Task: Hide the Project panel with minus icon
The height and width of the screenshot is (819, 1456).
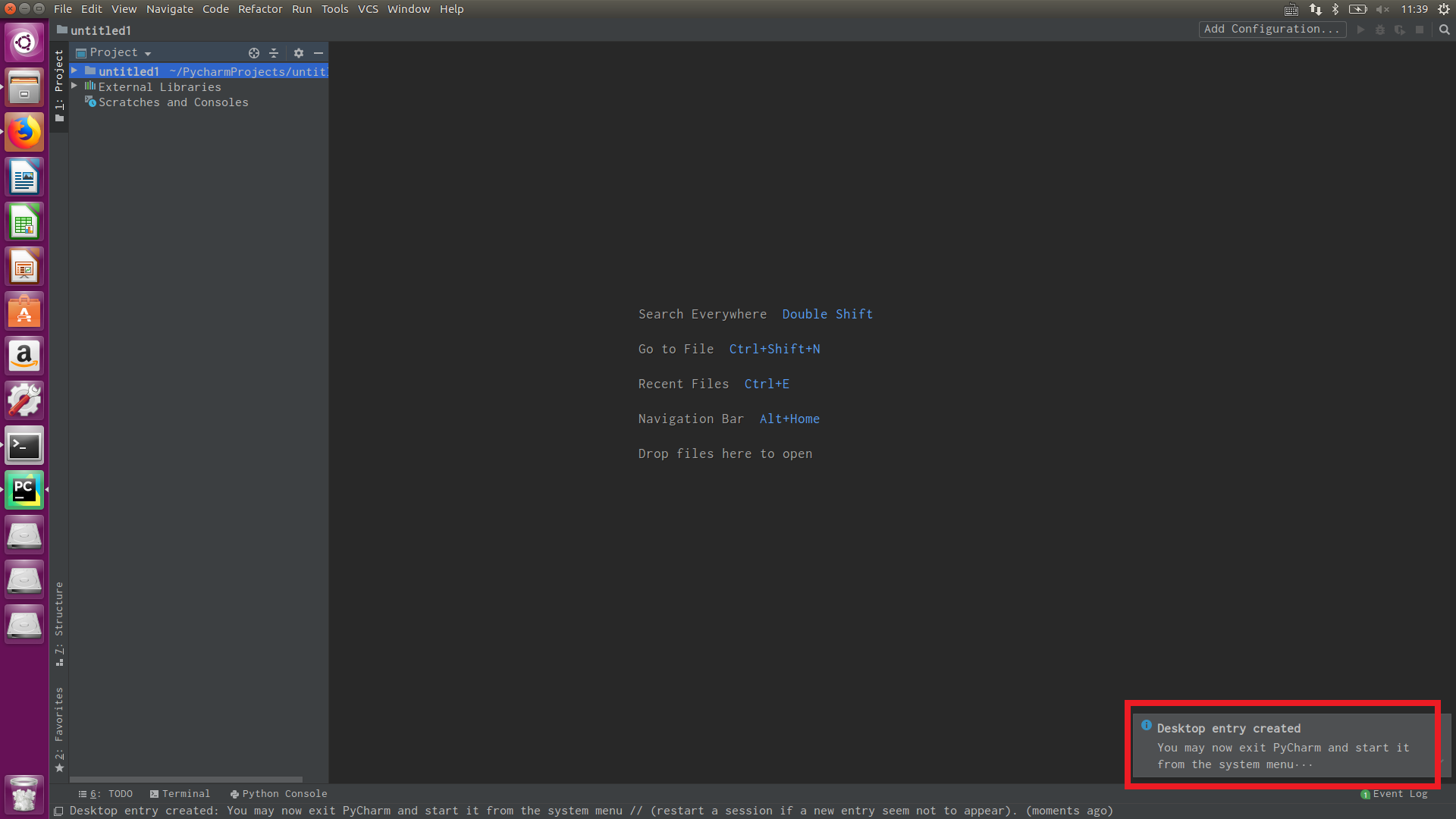Action: point(318,53)
